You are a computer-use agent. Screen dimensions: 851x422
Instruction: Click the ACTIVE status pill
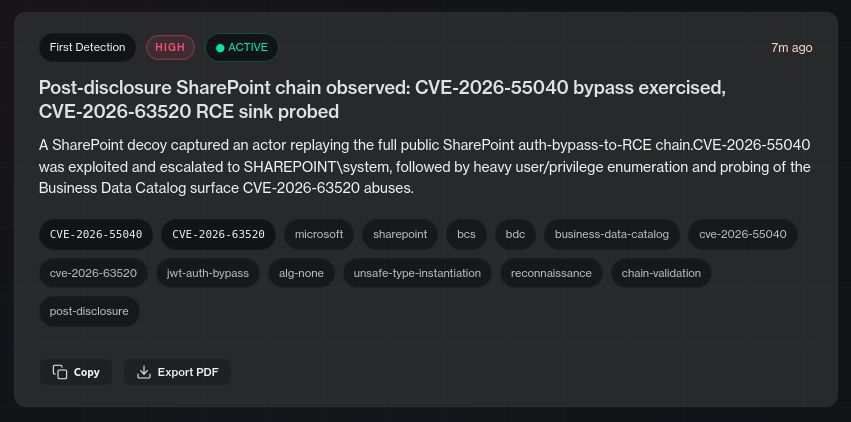point(242,47)
